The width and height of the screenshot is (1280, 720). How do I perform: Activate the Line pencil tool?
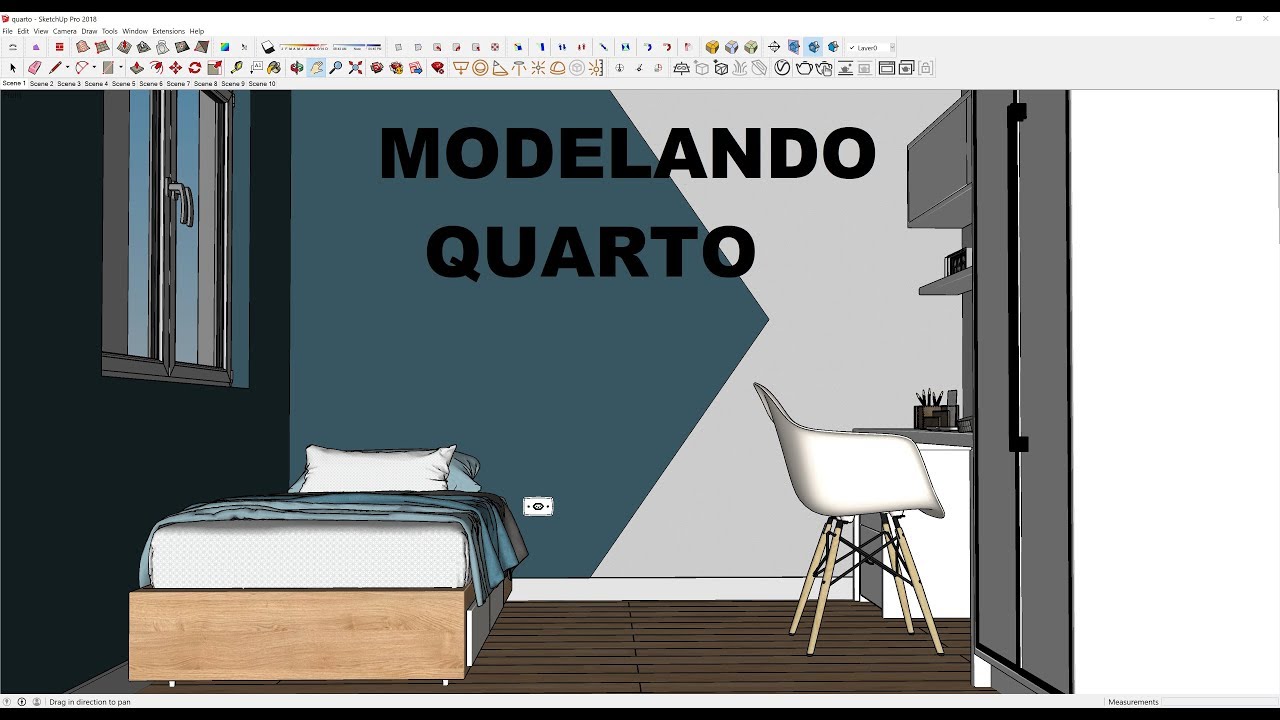55,68
